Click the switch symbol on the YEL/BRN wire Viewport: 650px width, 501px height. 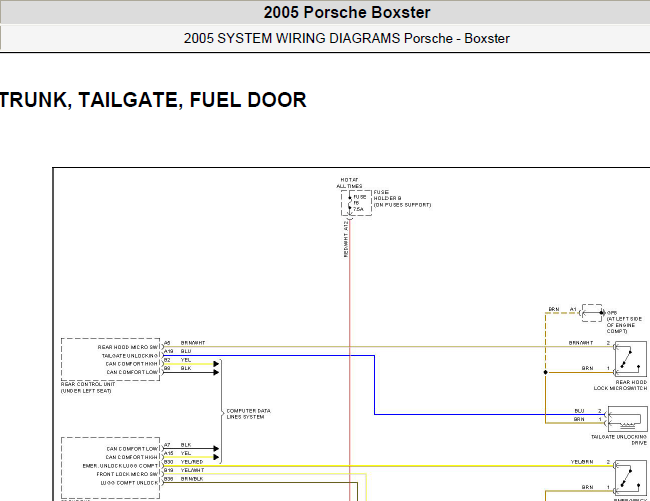point(630,478)
